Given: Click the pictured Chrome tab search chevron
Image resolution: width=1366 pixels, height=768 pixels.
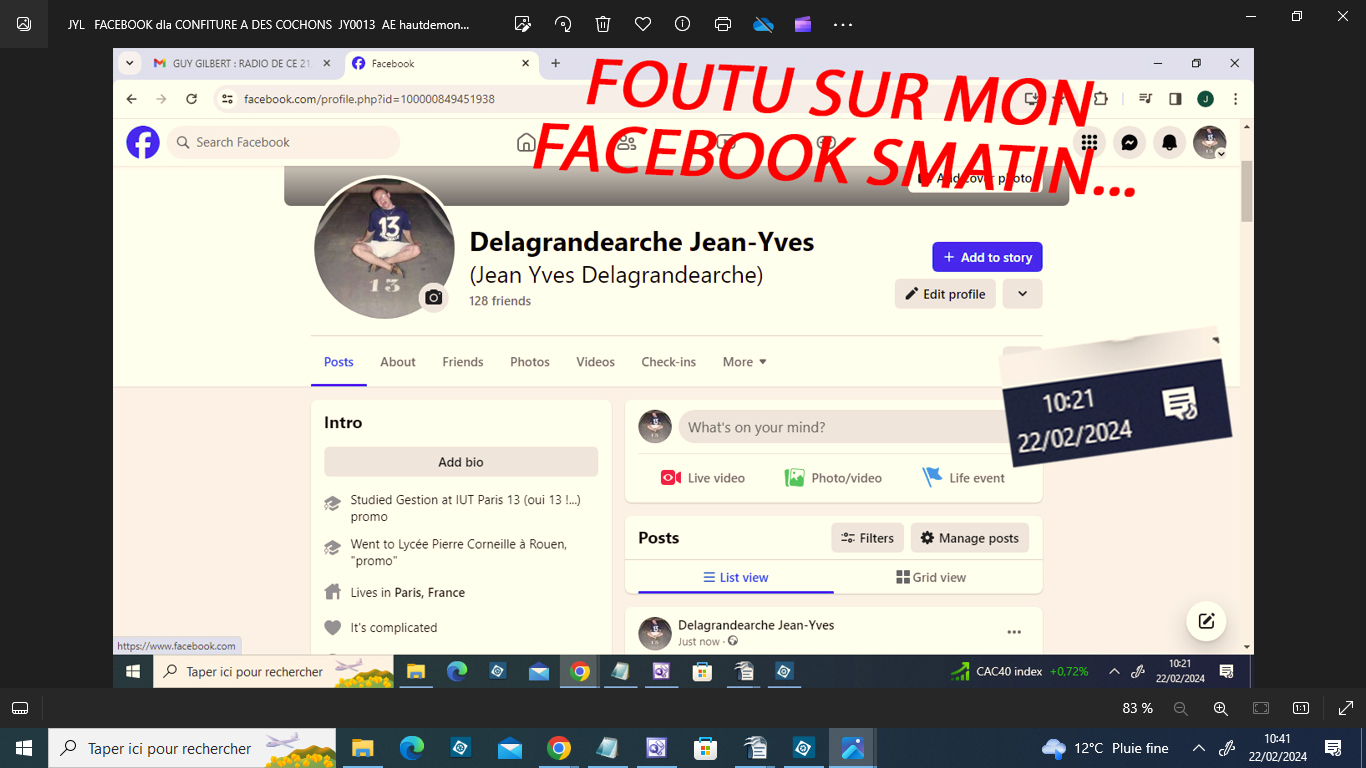Looking at the screenshot, I should (x=129, y=63).
